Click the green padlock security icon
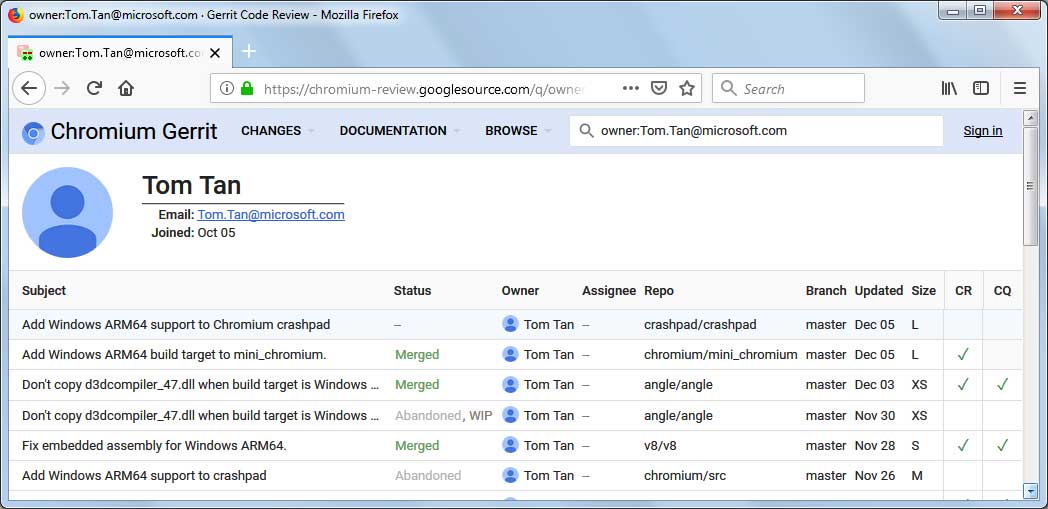This screenshot has width=1048, height=509. pos(247,88)
